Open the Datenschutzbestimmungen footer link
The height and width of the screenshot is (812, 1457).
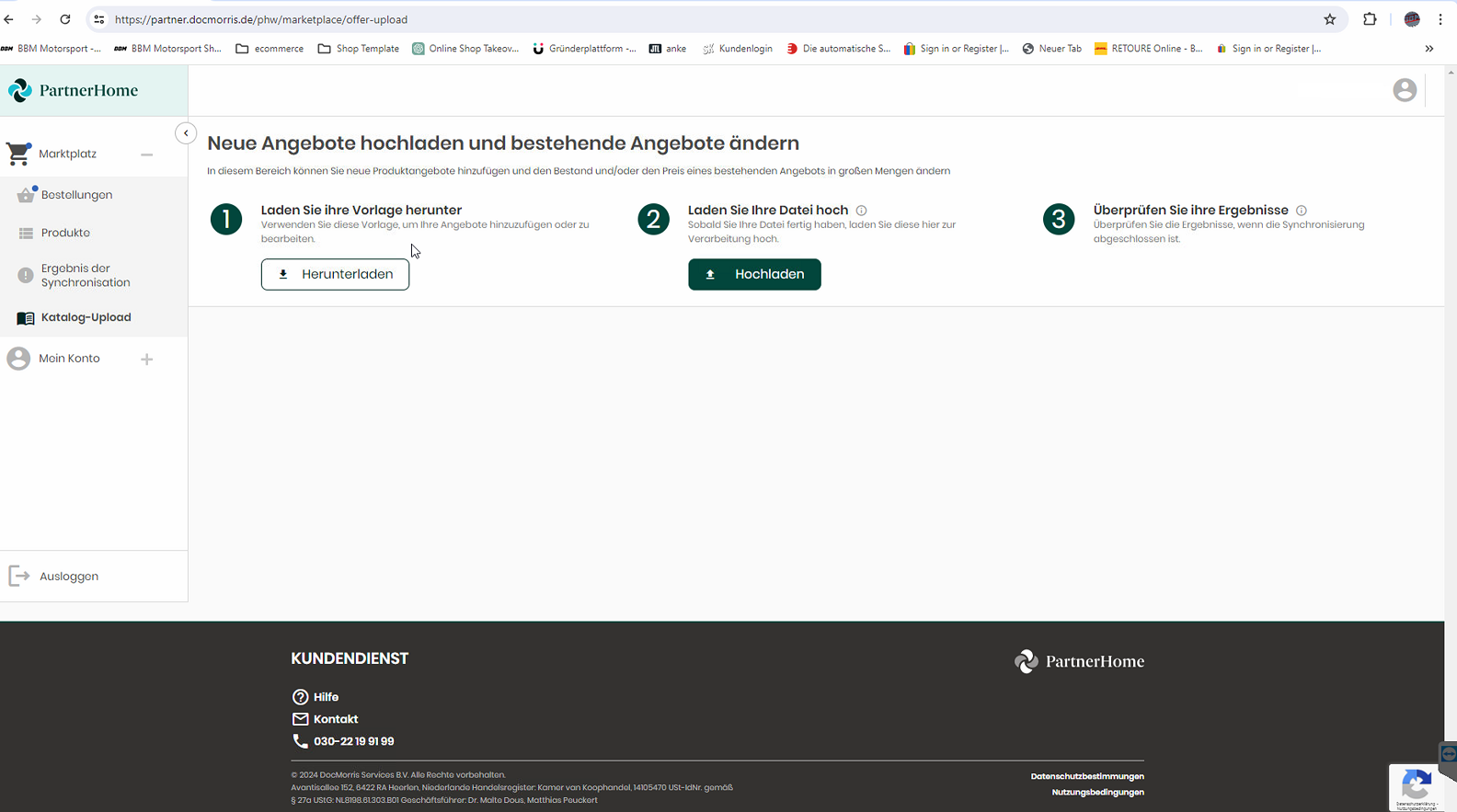(x=1086, y=776)
